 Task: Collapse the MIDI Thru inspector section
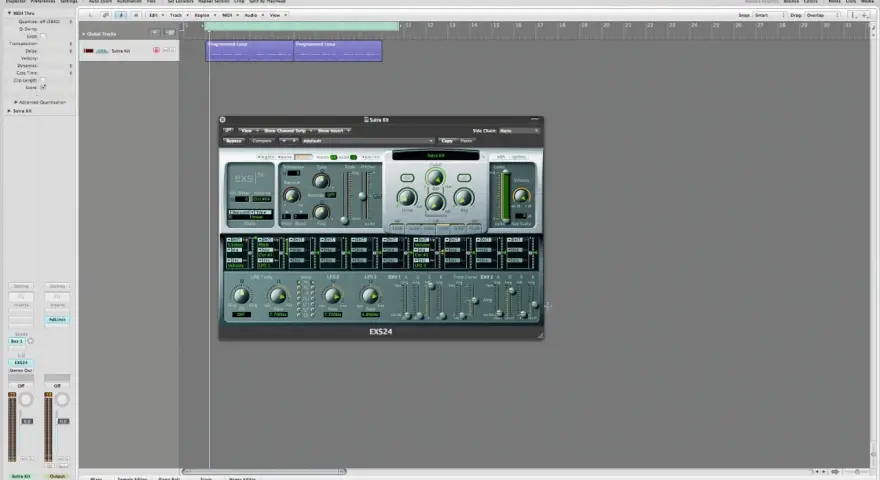tap(9, 13)
